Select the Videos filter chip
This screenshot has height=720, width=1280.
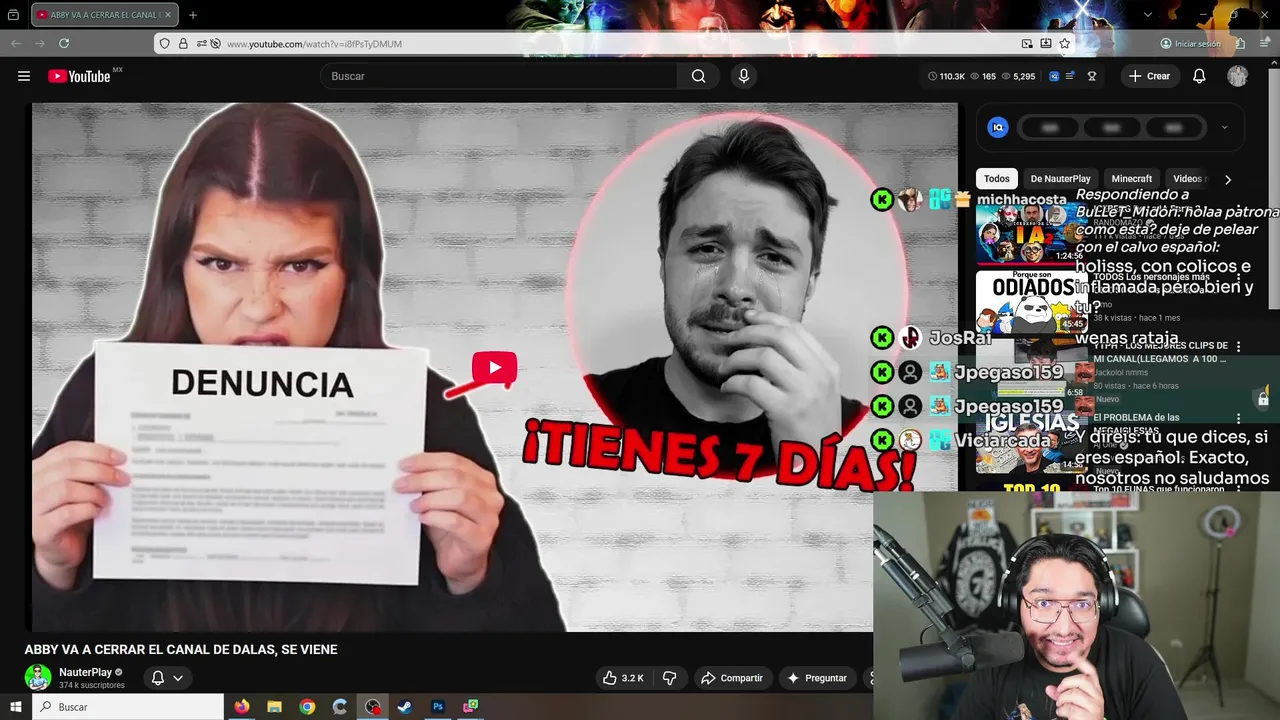1188,179
